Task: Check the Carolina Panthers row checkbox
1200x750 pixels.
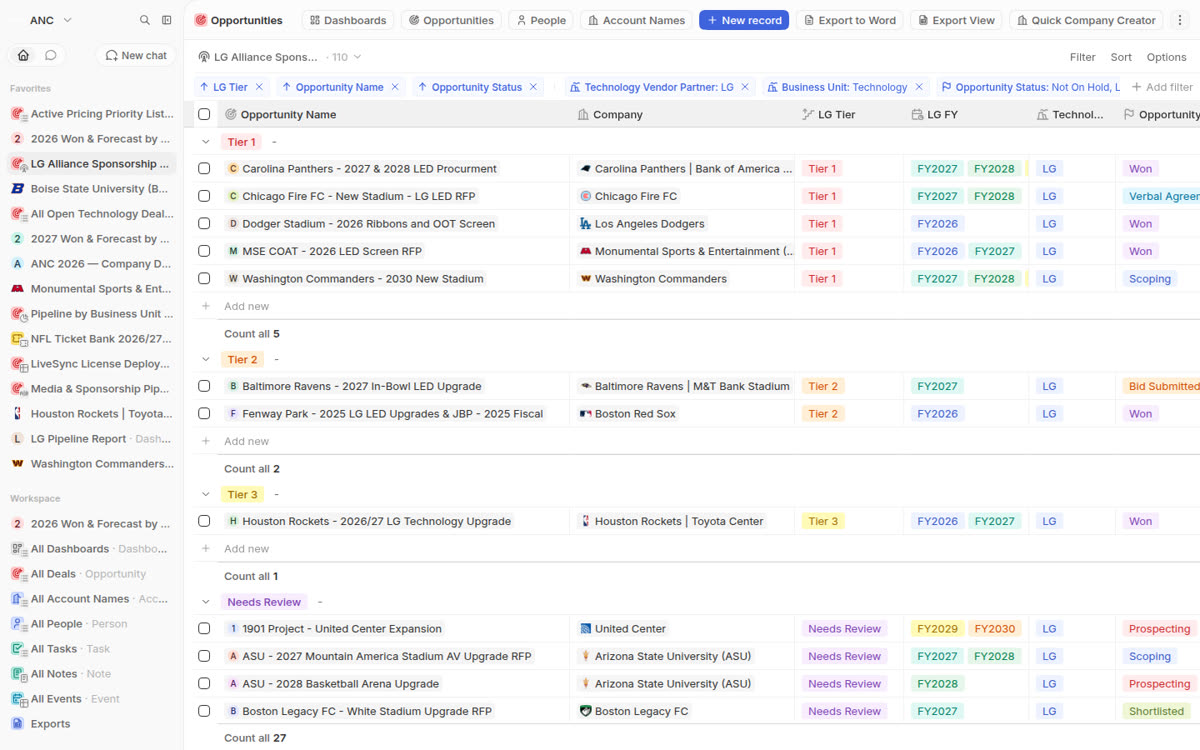Action: point(204,169)
